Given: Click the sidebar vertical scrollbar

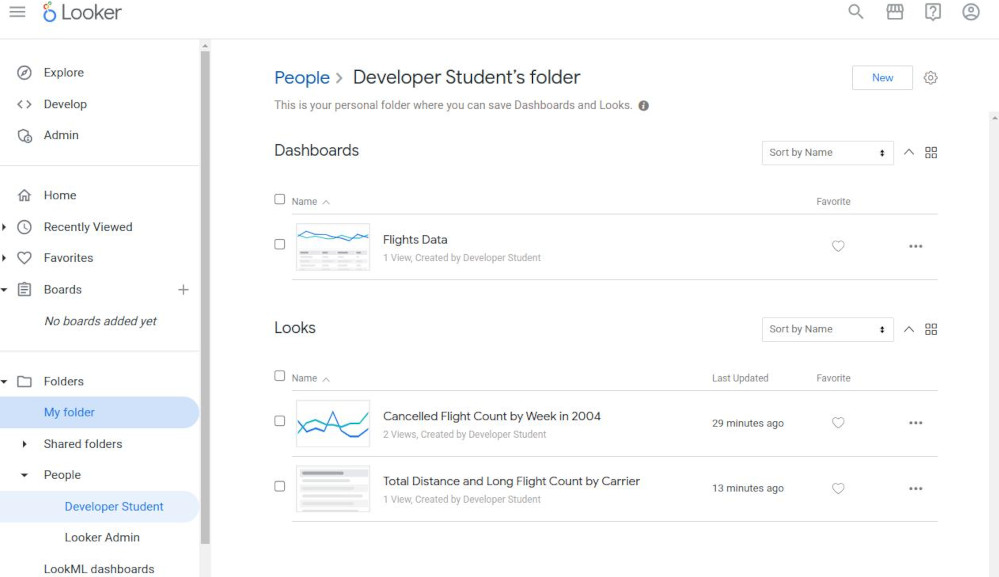Looking at the screenshot, I should tap(205, 297).
